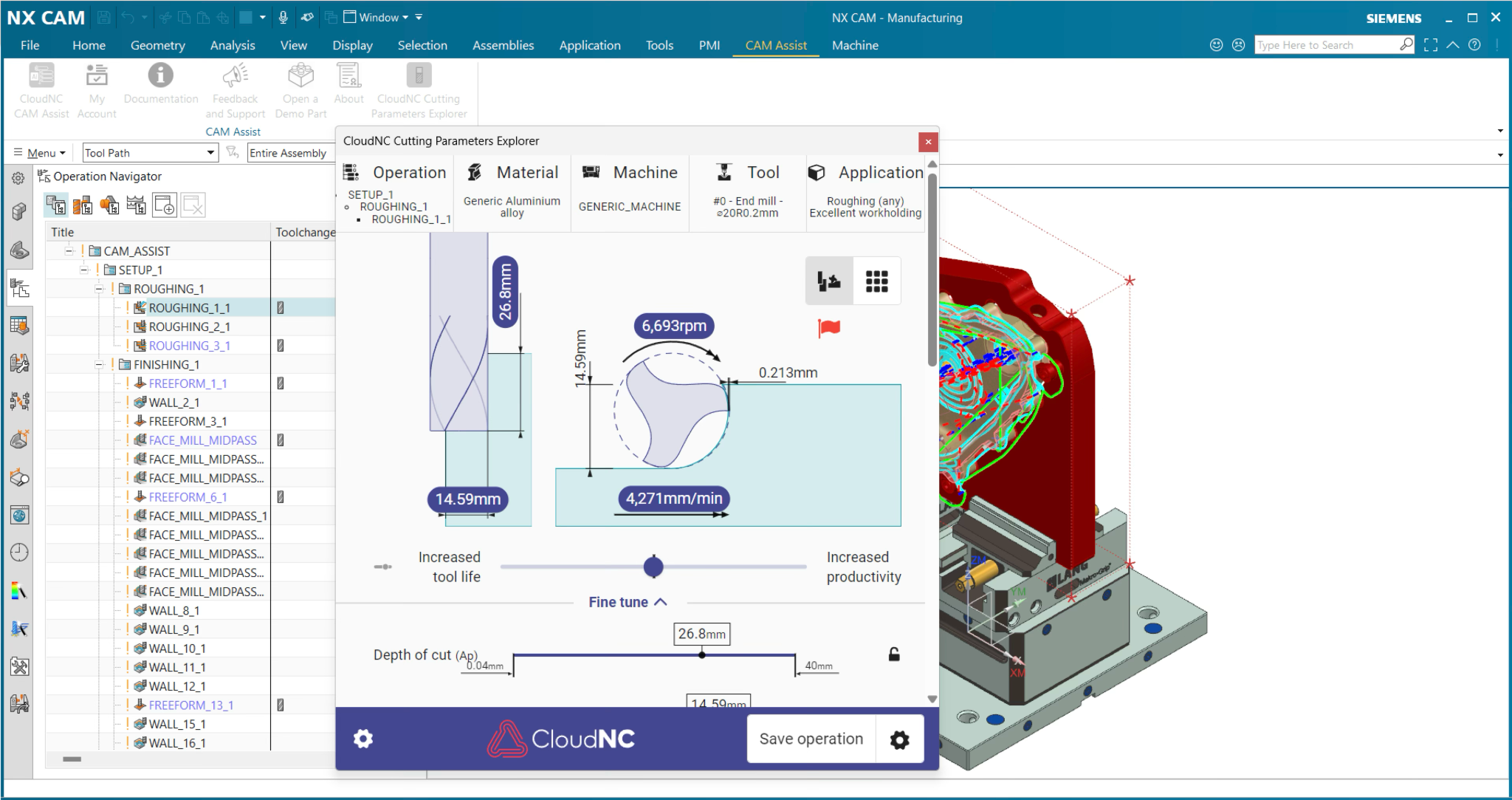Viewport: 1512px width, 800px height.
Task: Switch to the Geometry tab
Action: click(158, 45)
